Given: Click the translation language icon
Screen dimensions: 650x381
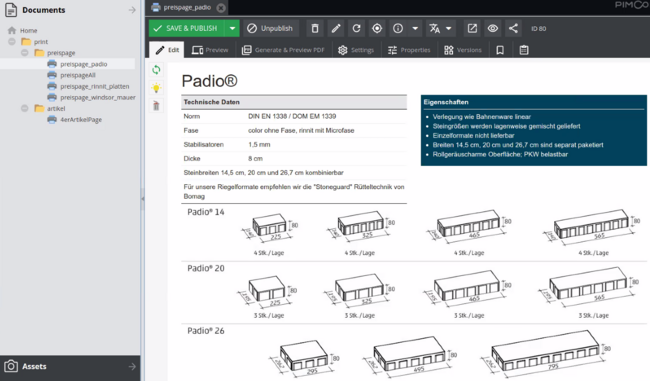Looking at the screenshot, I should click(x=434, y=29).
